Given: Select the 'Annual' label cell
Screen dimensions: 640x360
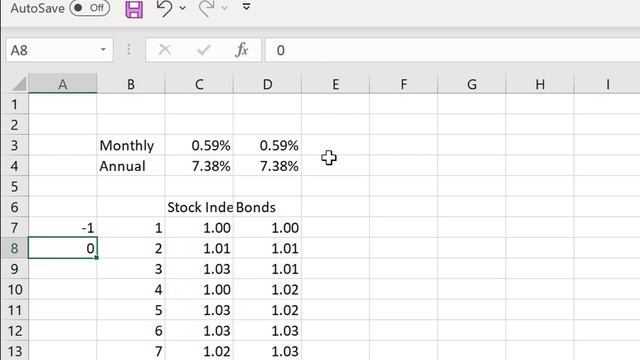Looking at the screenshot, I should coord(131,166).
